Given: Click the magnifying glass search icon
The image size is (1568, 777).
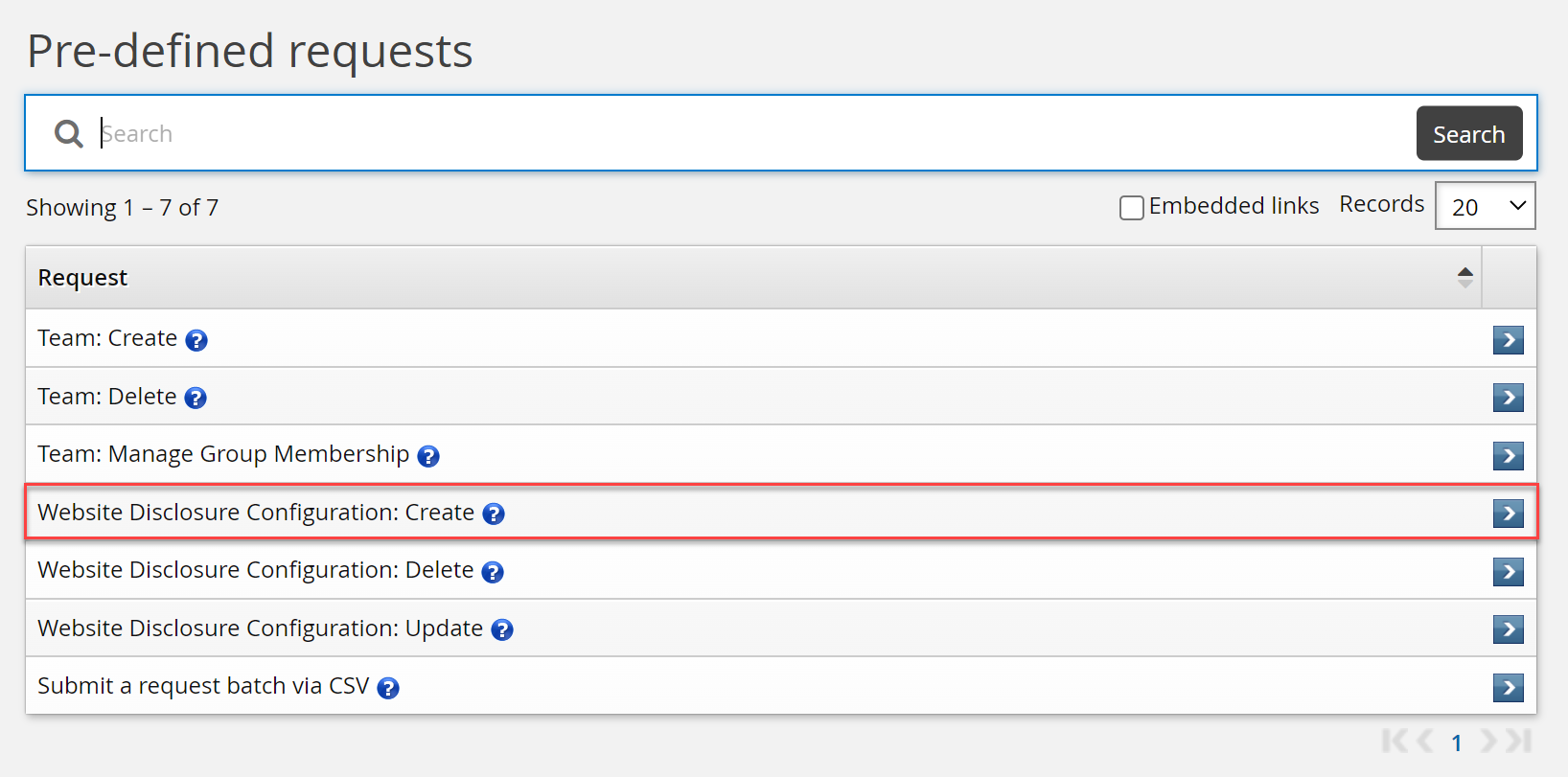Looking at the screenshot, I should coord(67,133).
